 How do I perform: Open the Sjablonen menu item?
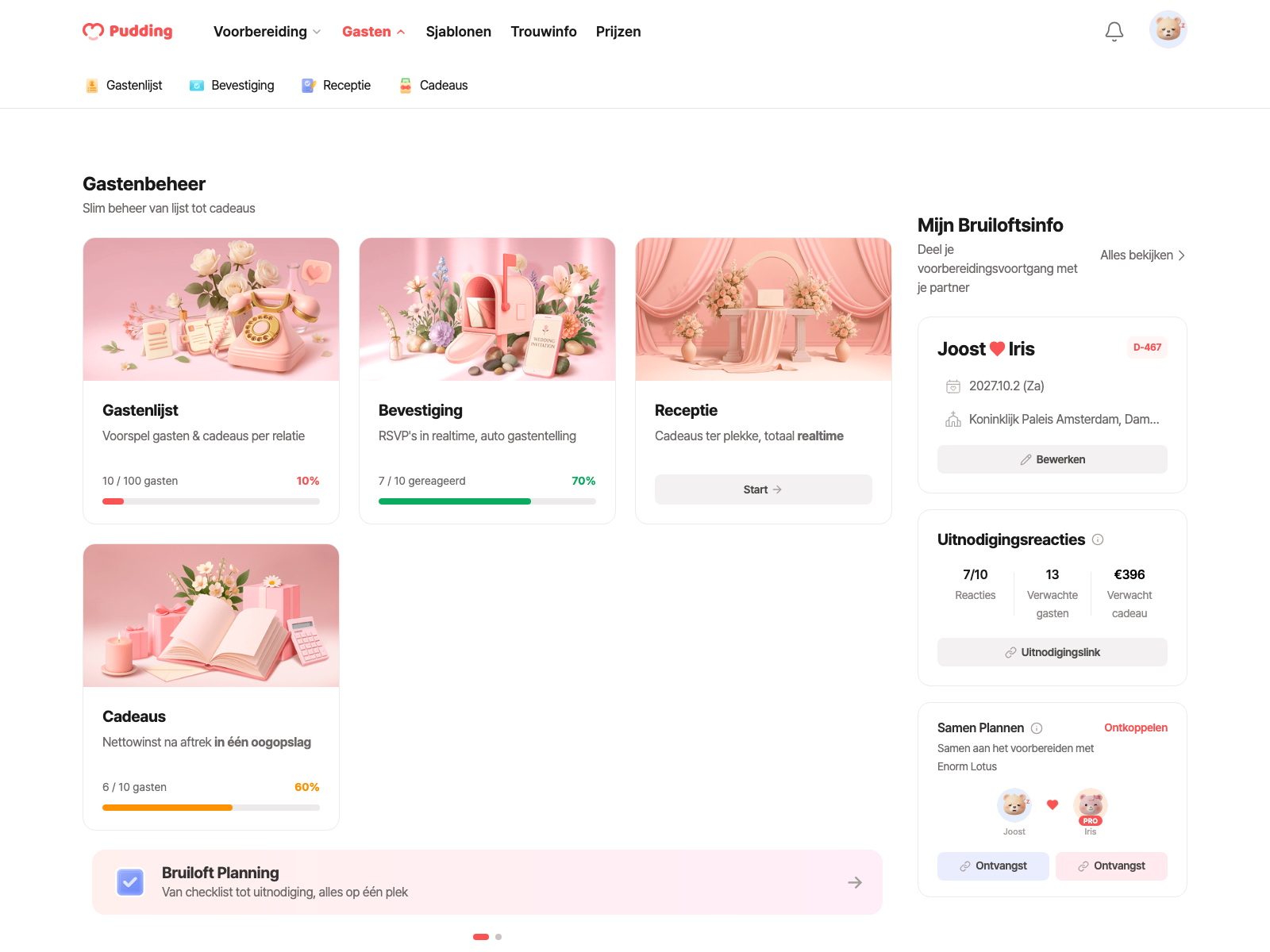459,32
